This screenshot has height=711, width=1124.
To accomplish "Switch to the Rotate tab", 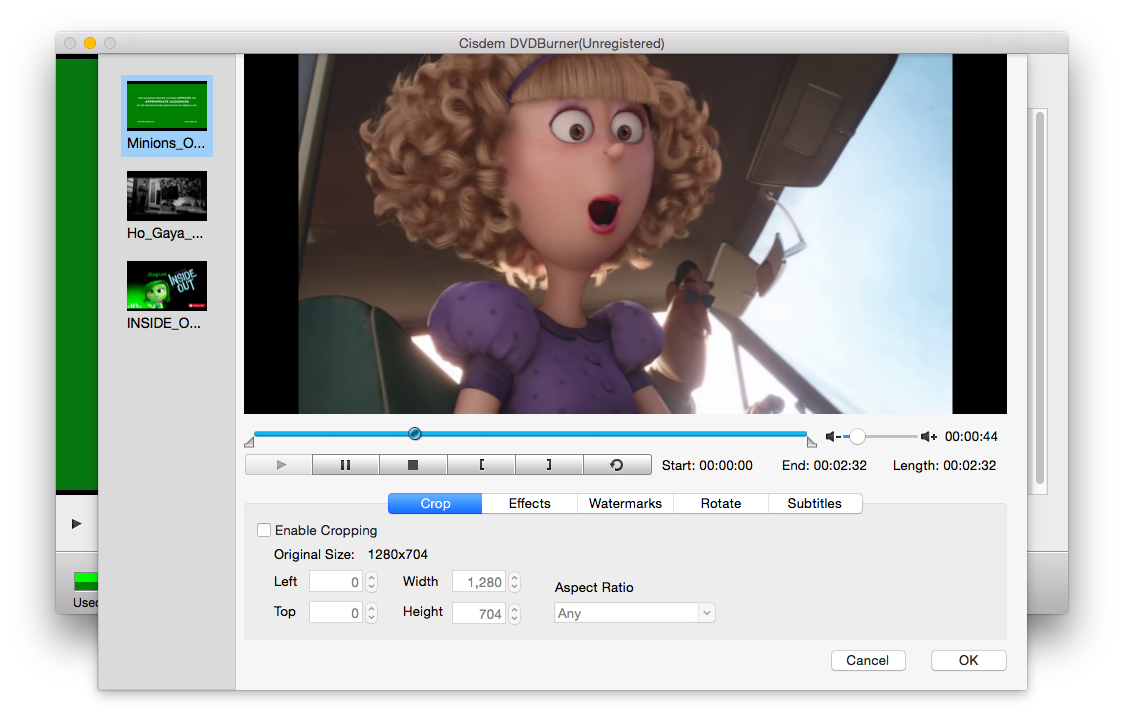I will 721,504.
